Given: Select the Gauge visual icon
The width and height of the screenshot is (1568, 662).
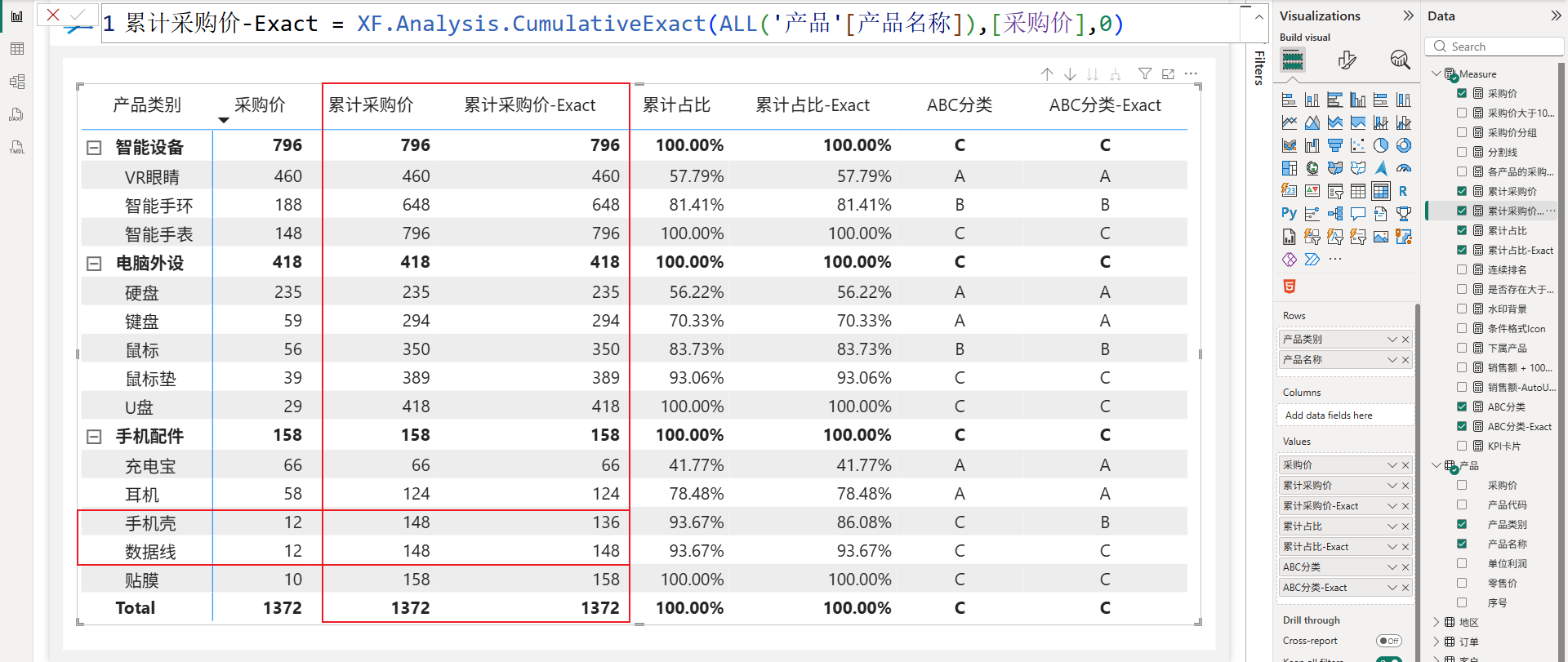Looking at the screenshot, I should pyautogui.click(x=1403, y=168).
